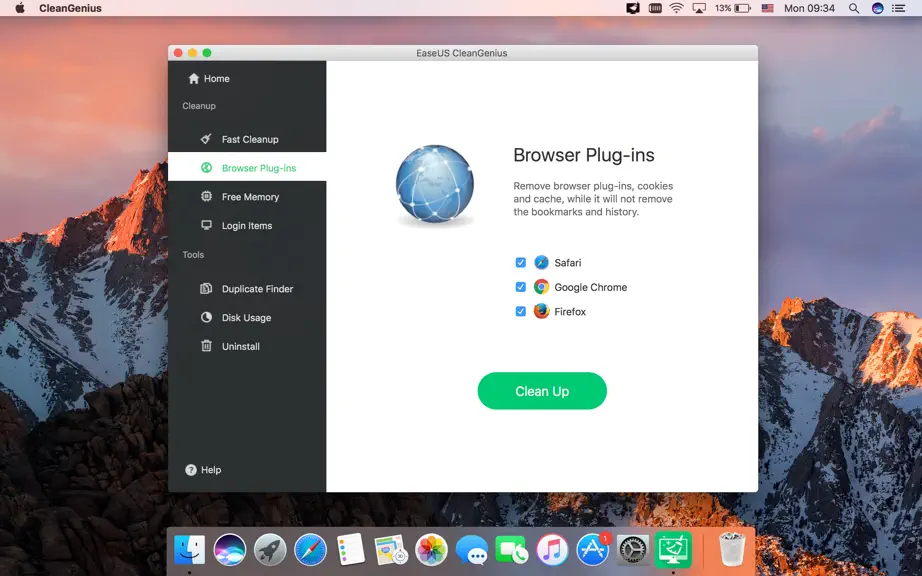Viewport: 922px width, 576px height.
Task: Open iTunes in the Dock
Action: [552, 550]
